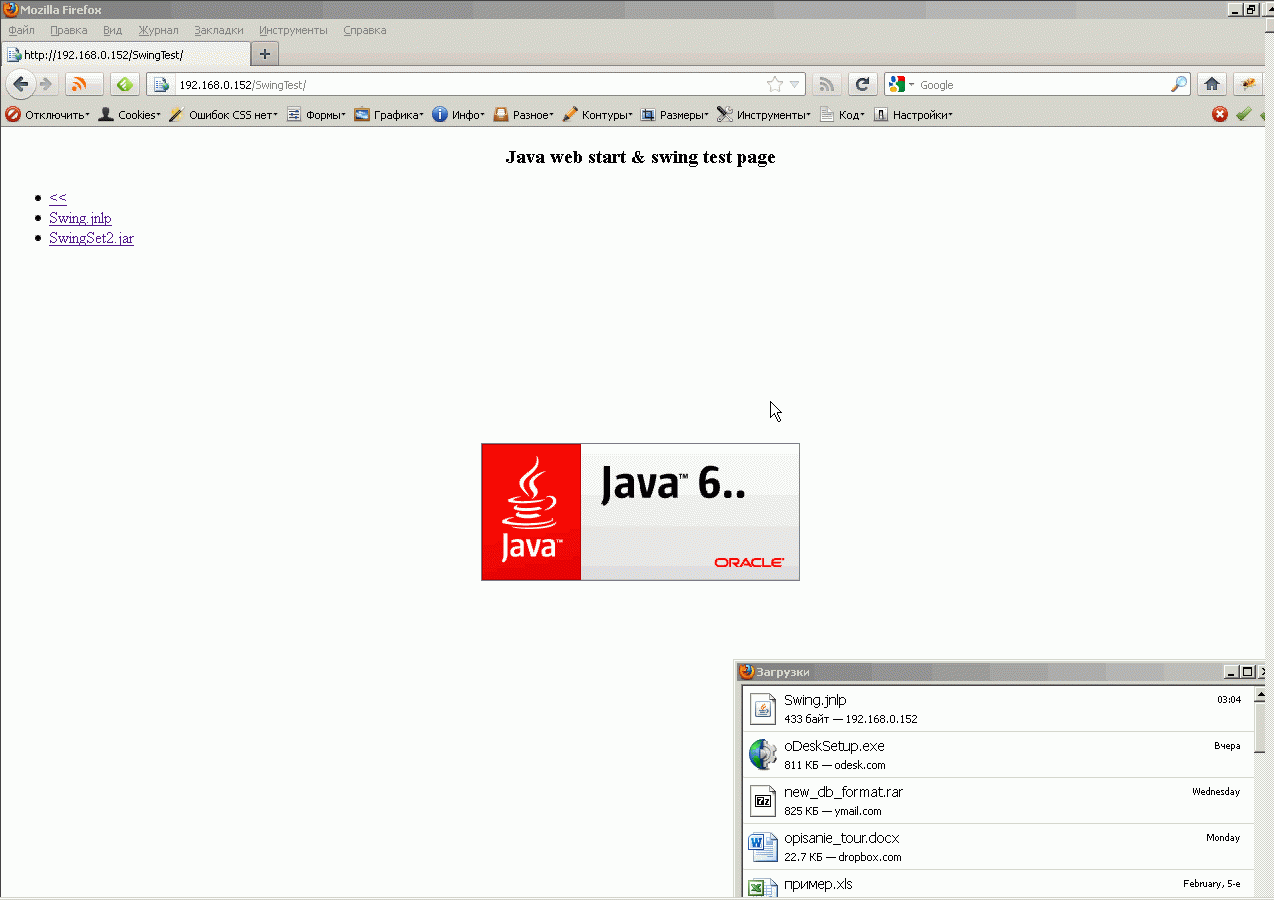Follow the << back link

pos(58,198)
